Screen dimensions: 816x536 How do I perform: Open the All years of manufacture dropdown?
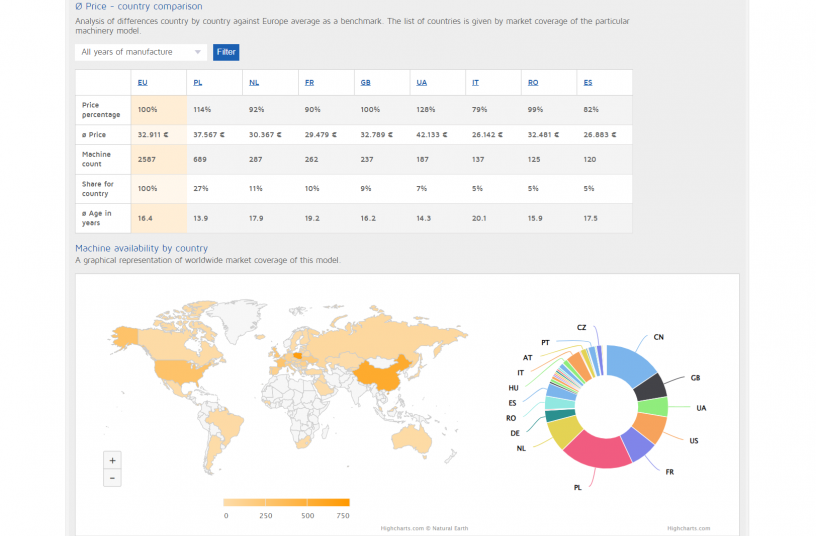tap(141, 52)
